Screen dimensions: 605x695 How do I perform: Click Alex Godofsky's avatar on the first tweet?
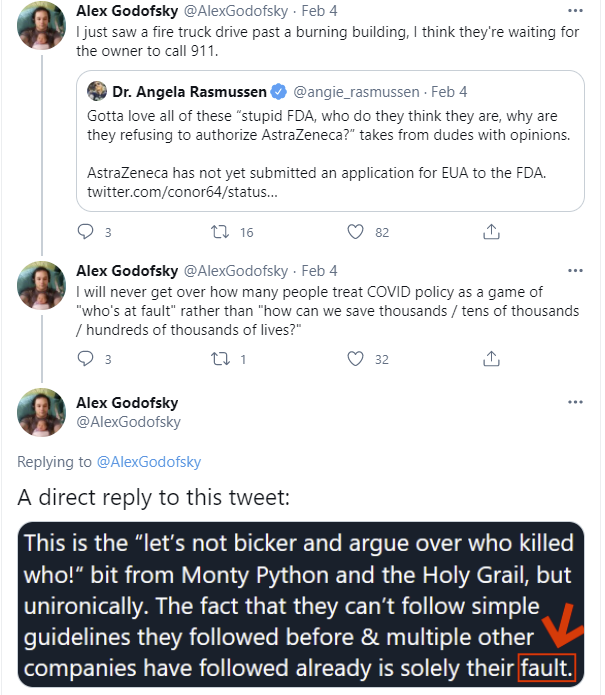click(42, 29)
